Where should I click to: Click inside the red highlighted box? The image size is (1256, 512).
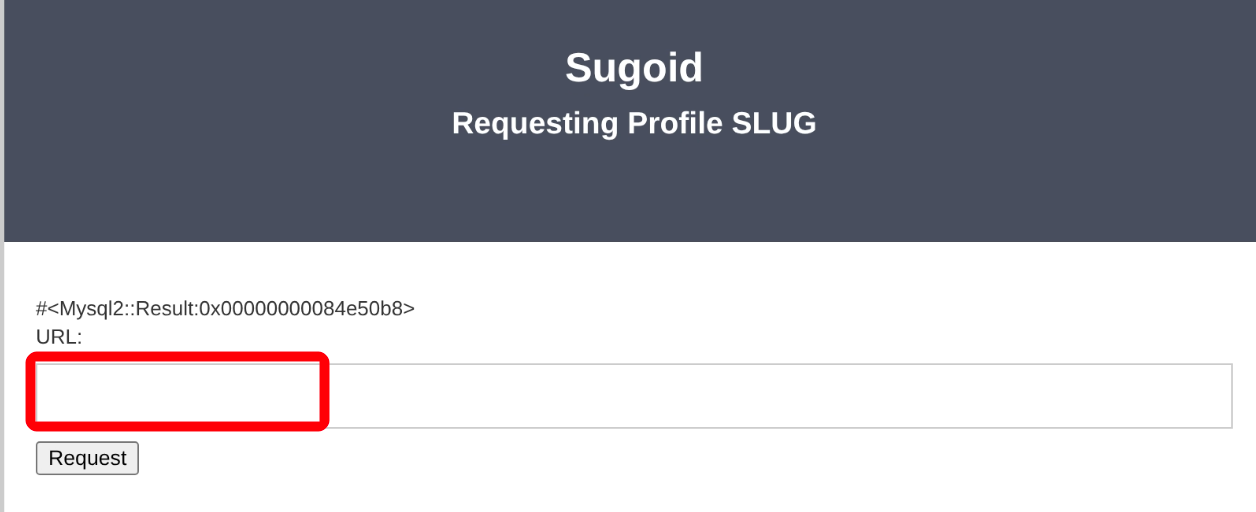[177, 391]
